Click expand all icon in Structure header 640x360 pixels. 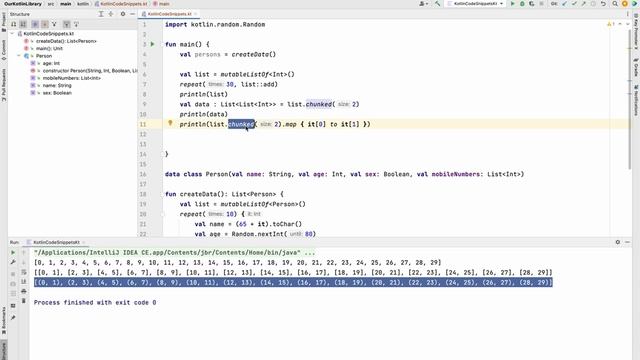point(101,14)
